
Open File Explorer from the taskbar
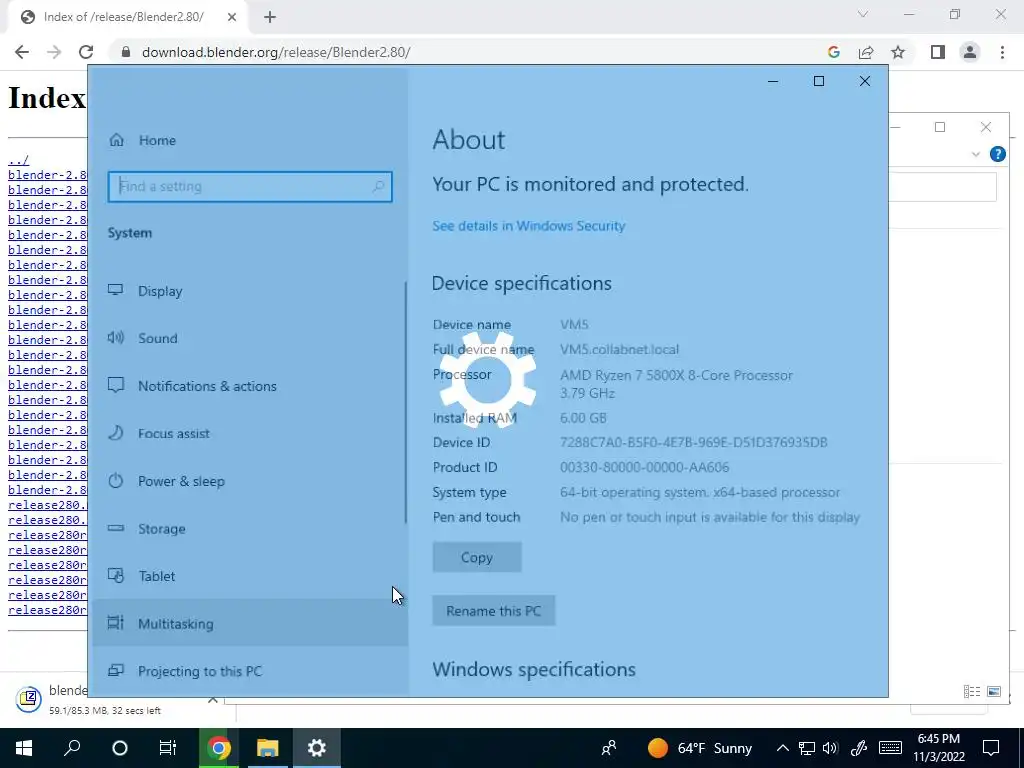click(267, 748)
